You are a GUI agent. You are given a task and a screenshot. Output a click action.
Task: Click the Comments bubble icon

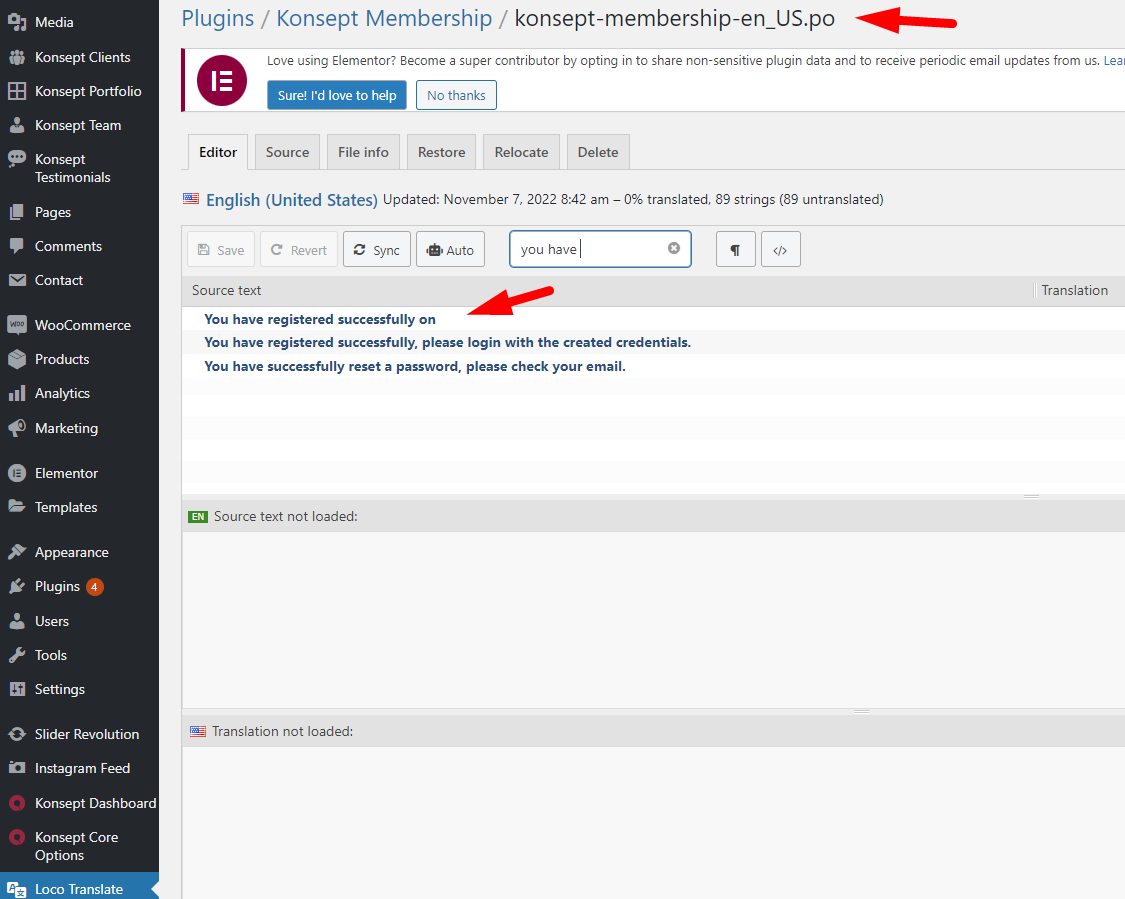tap(17, 246)
